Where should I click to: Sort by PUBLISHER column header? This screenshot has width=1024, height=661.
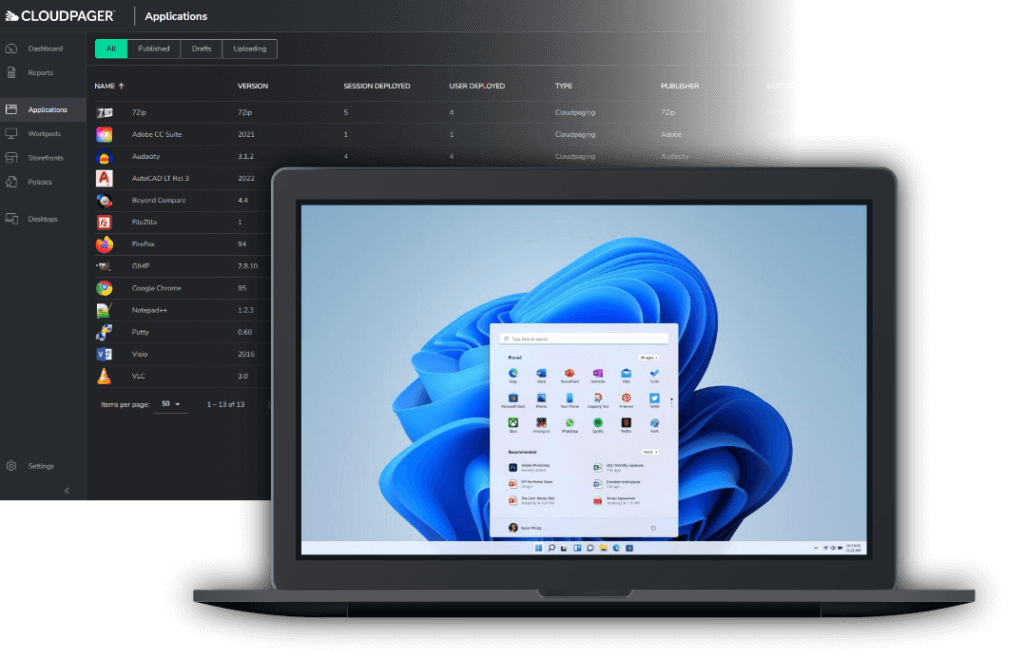coord(680,86)
